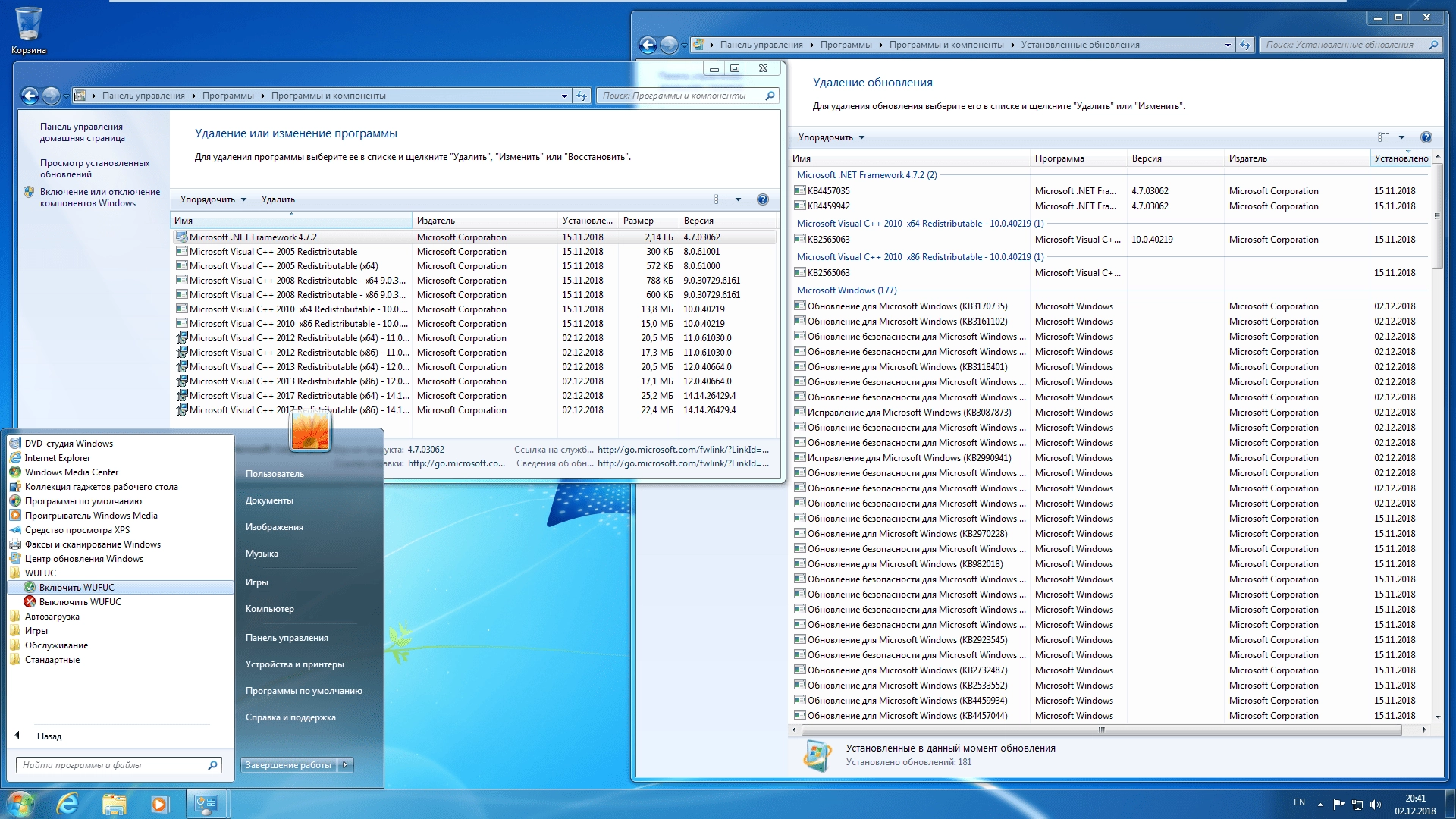Screen dimensions: 1456x819
Task: Collapse the Microsoft Windows (177) group
Action: click(846, 290)
